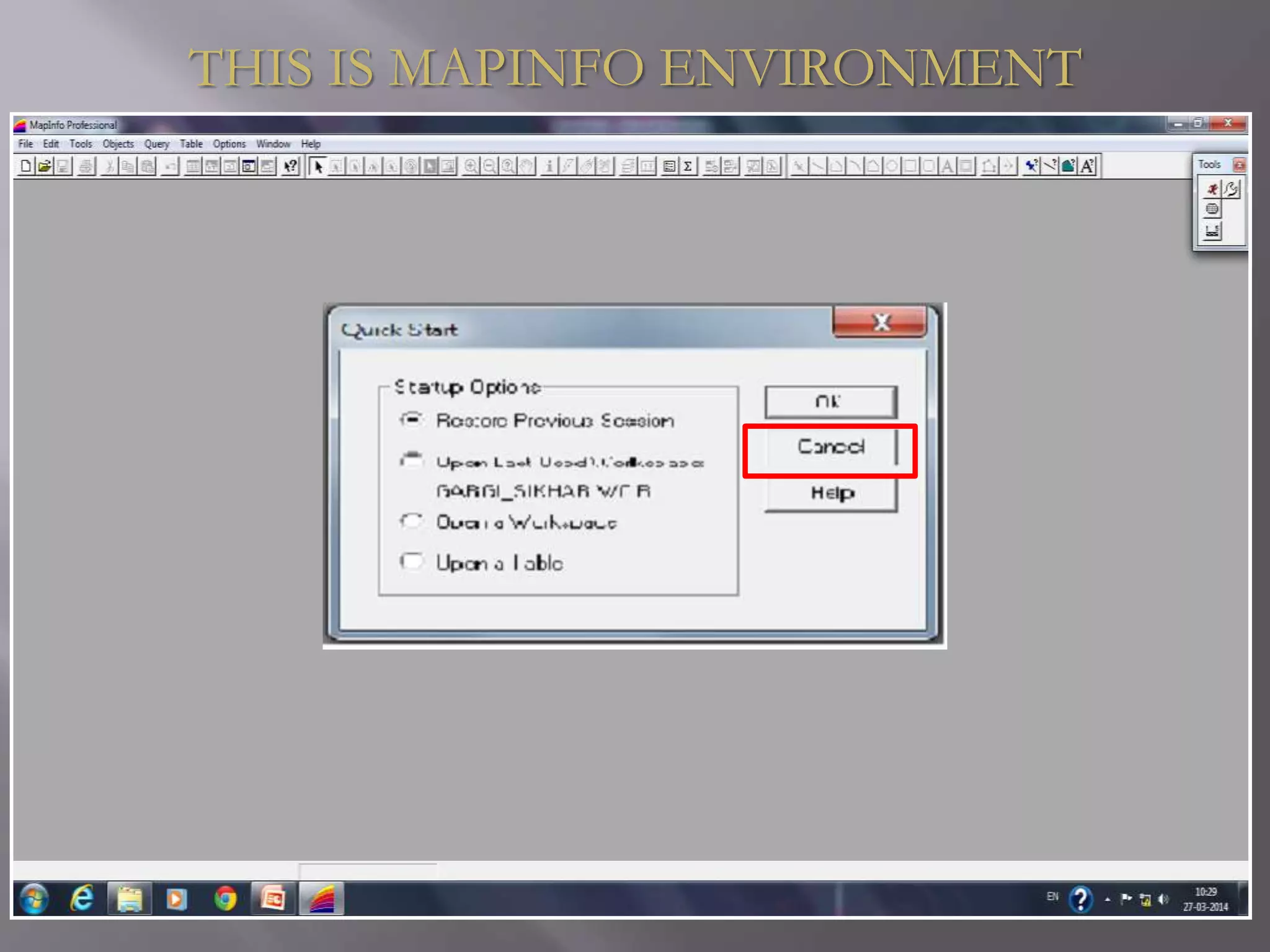Close the Quick Start dialog
This screenshot has width=1270, height=952.
tap(881, 322)
